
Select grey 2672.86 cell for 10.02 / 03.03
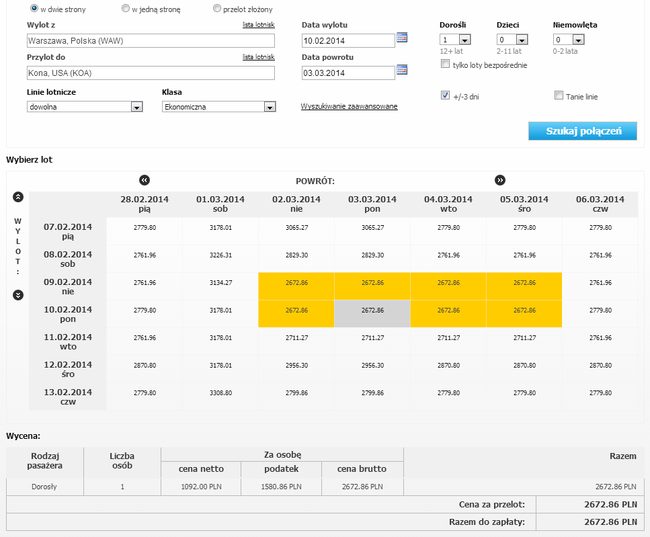[372, 313]
